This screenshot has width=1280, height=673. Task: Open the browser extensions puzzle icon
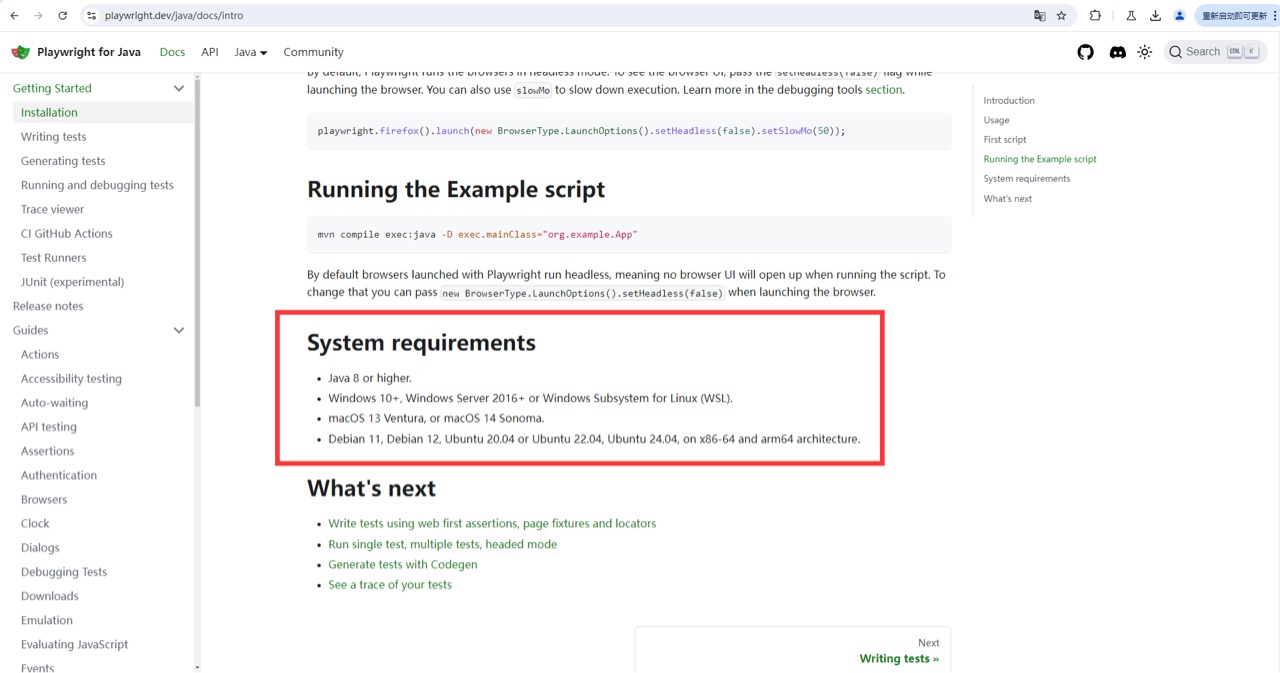[1095, 16]
